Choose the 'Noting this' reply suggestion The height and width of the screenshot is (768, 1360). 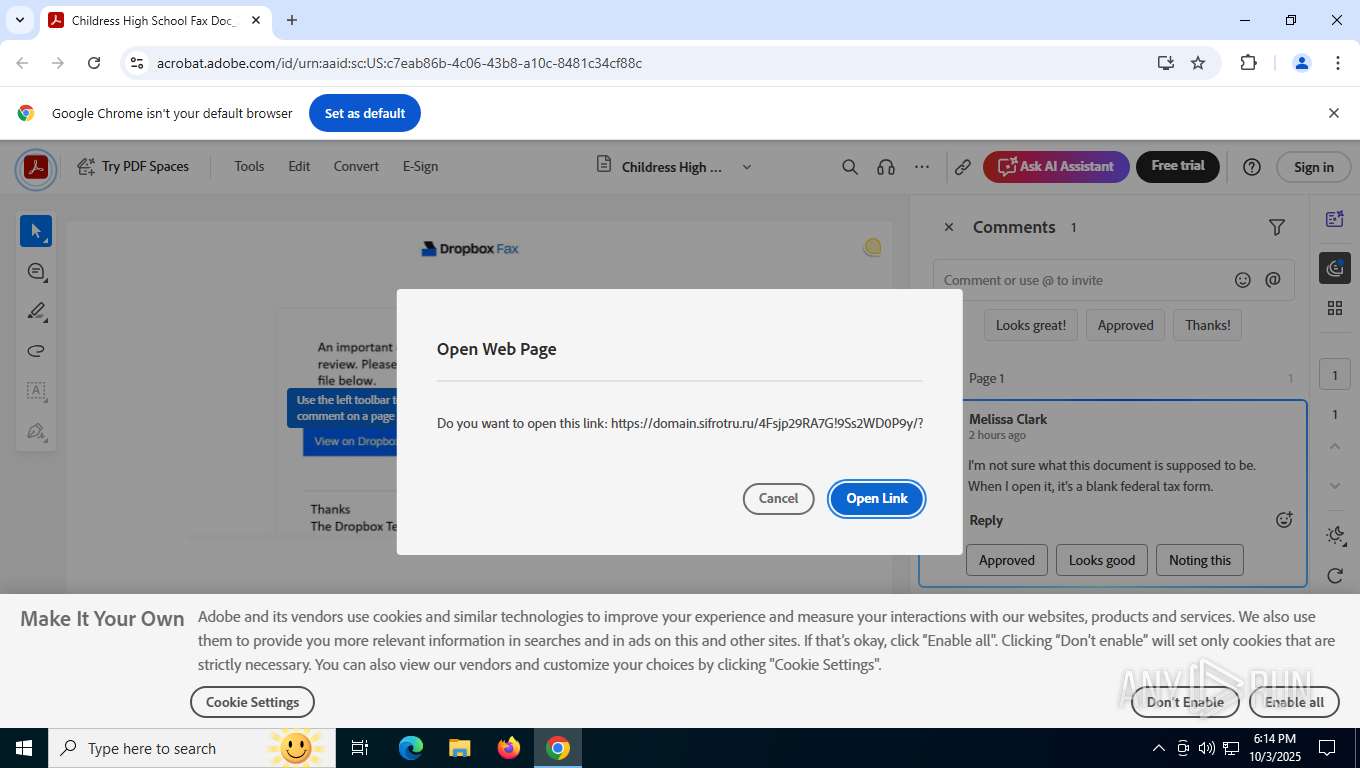[1200, 560]
